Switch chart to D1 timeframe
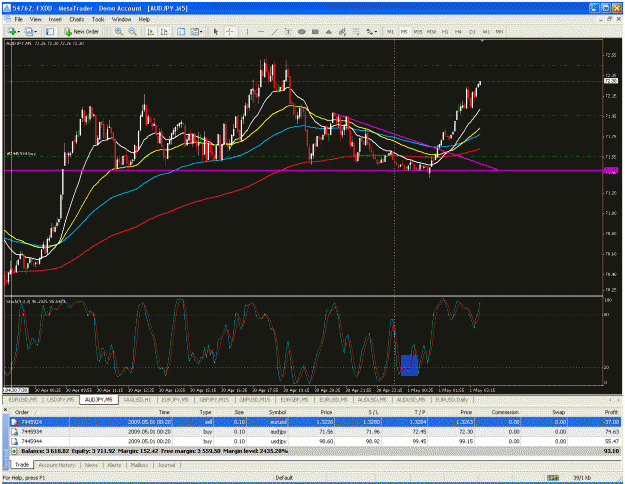Screen dimensions: 625x484 tap(472, 31)
